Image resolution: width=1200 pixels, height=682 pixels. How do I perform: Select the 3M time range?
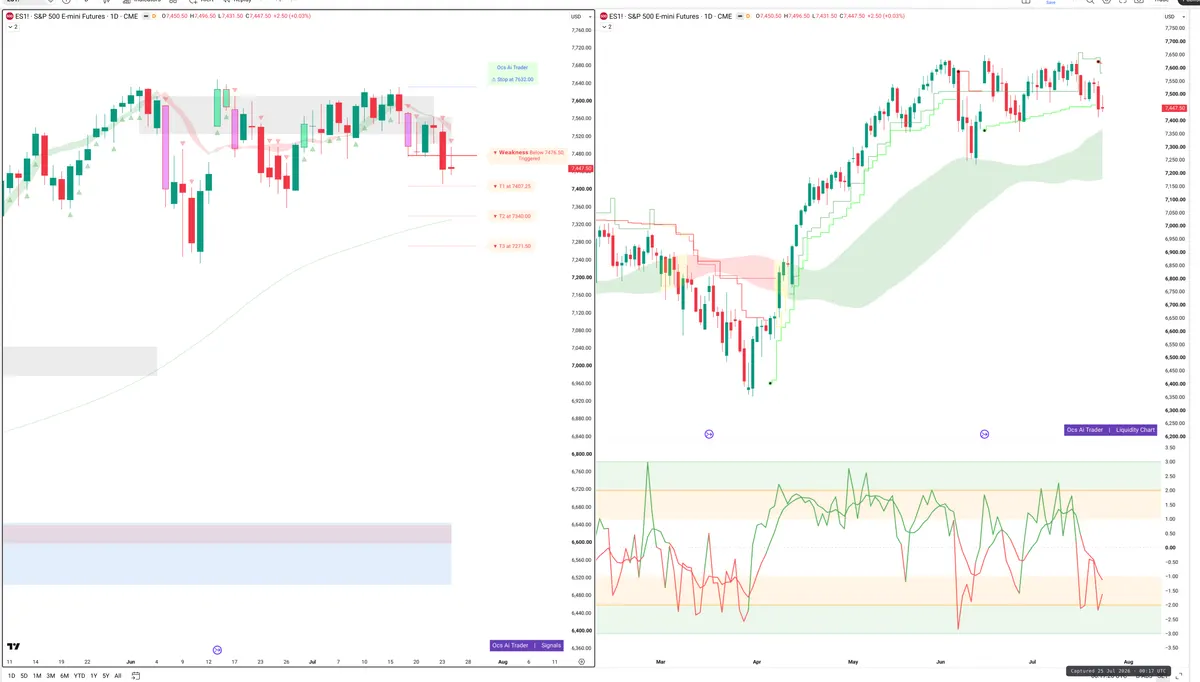[x=51, y=676]
